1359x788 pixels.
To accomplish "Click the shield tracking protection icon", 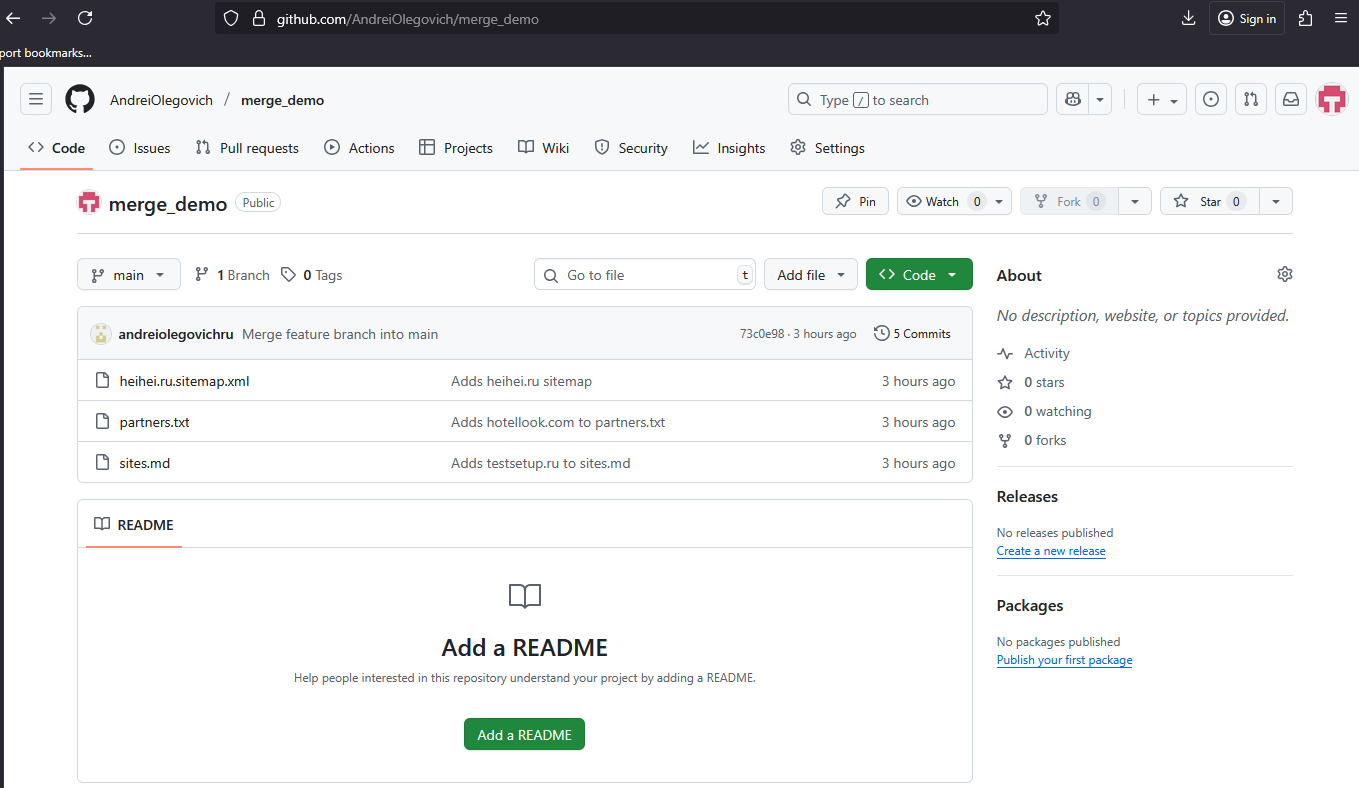I will point(231,18).
